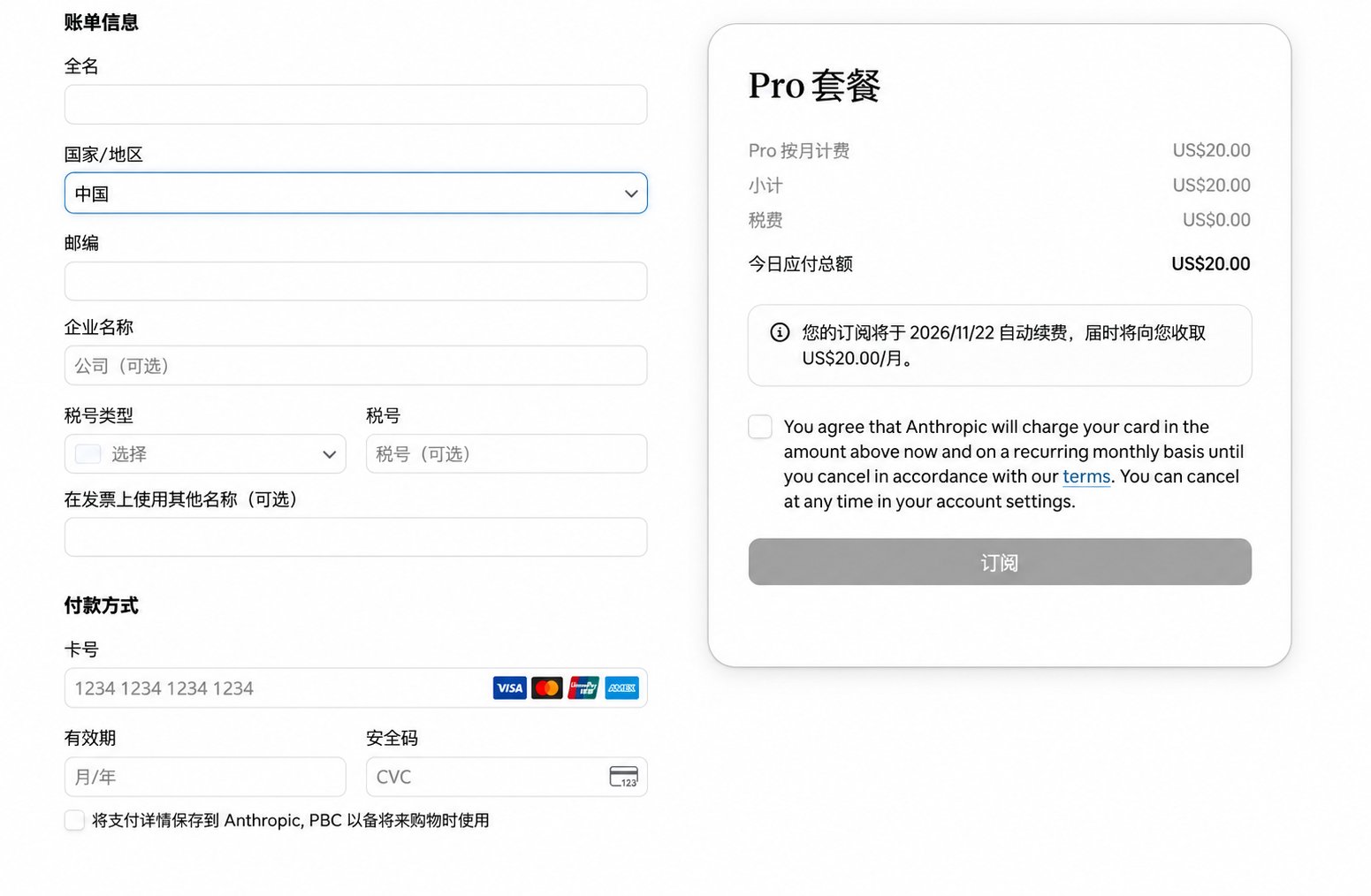Click the Visa card icon
Screen dimensions: 1371x896
tap(509, 687)
